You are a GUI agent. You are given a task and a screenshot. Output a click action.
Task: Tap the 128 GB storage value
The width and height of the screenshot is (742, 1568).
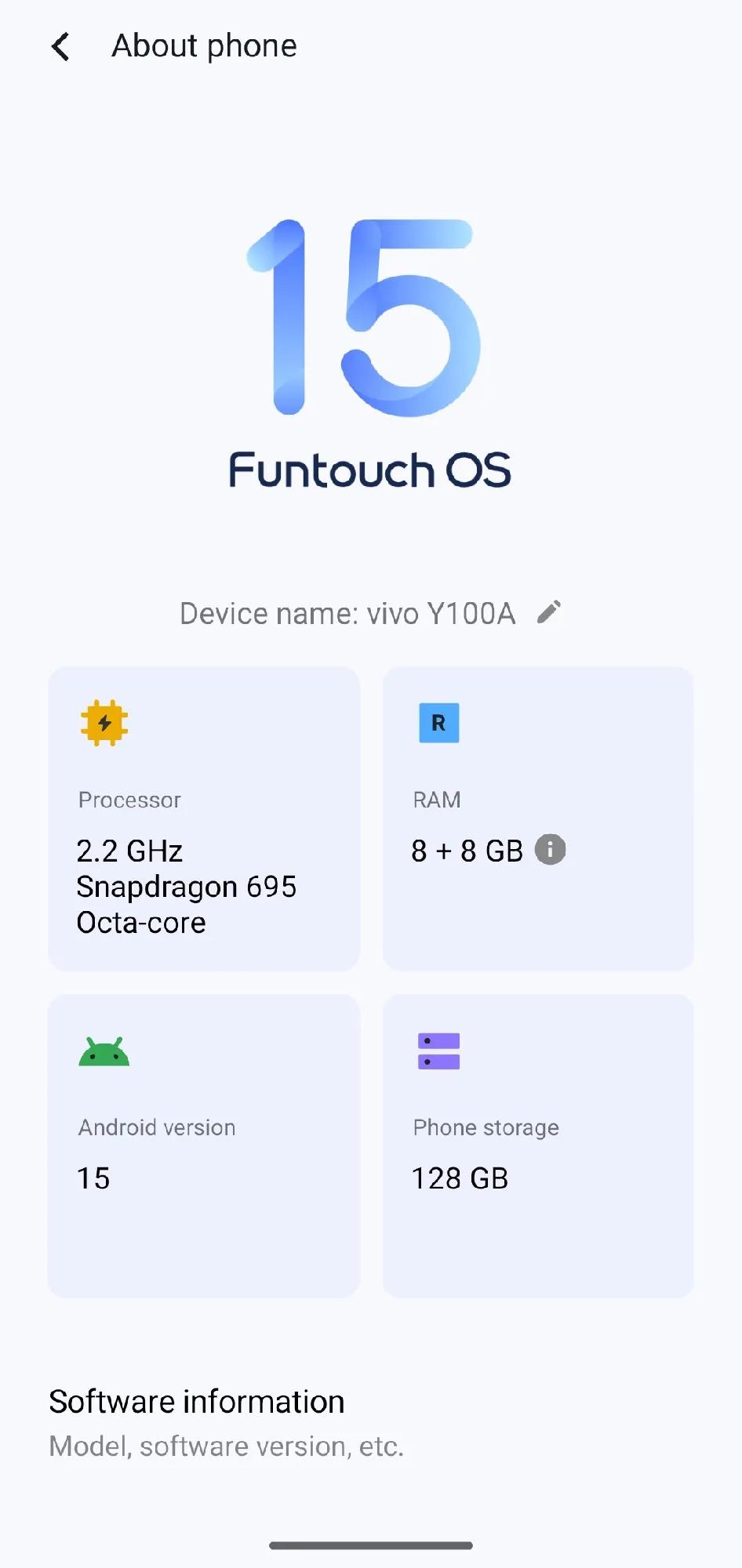tap(460, 1178)
